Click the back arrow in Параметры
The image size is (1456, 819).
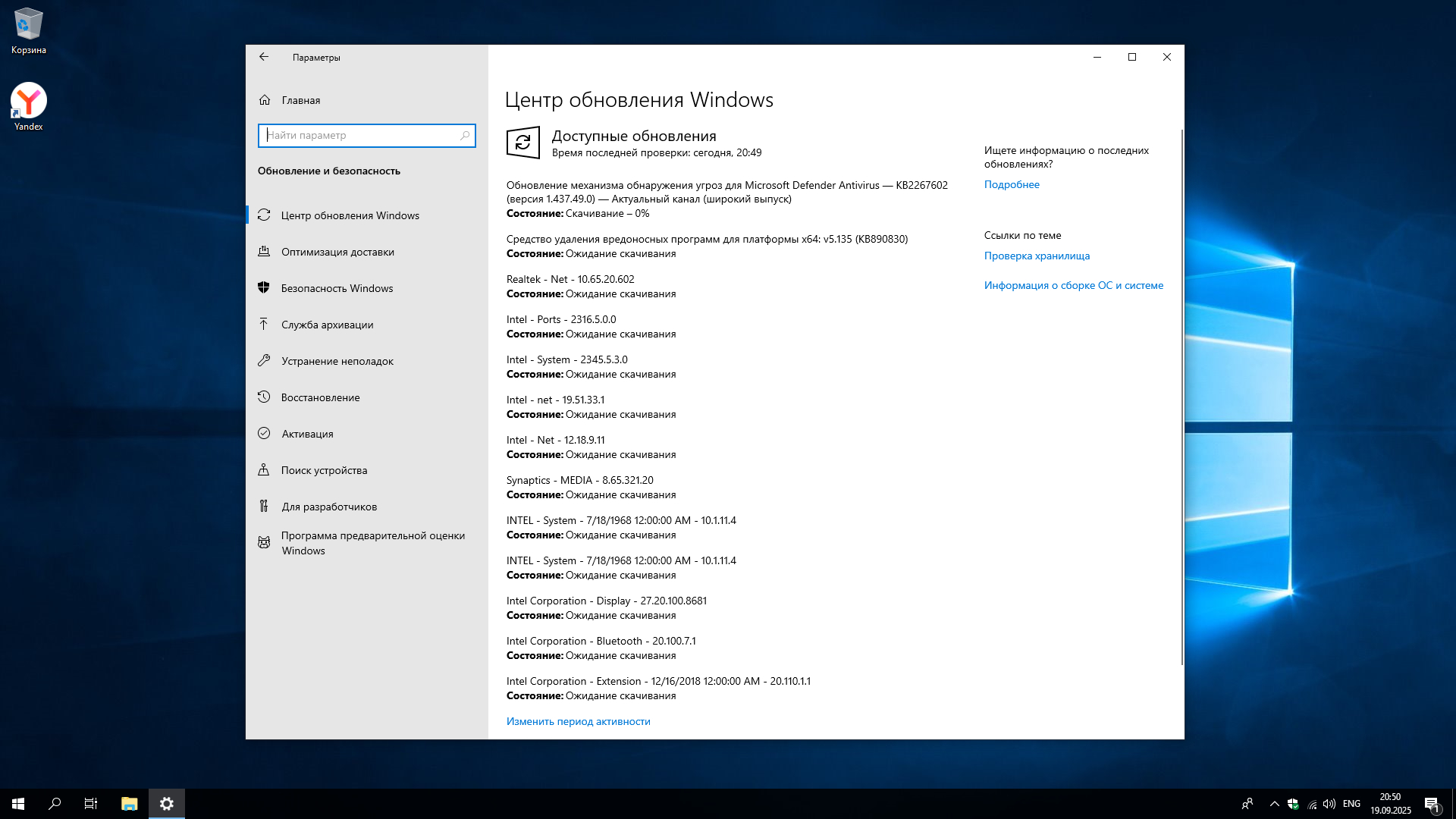click(x=264, y=57)
